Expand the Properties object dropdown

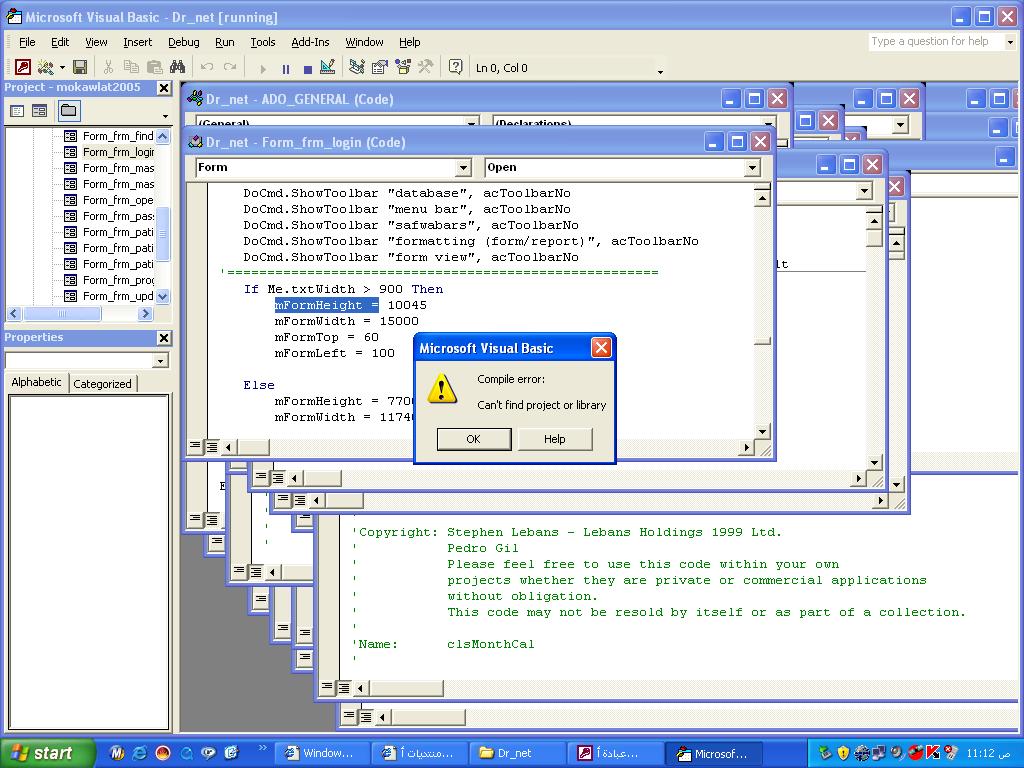pos(161,360)
